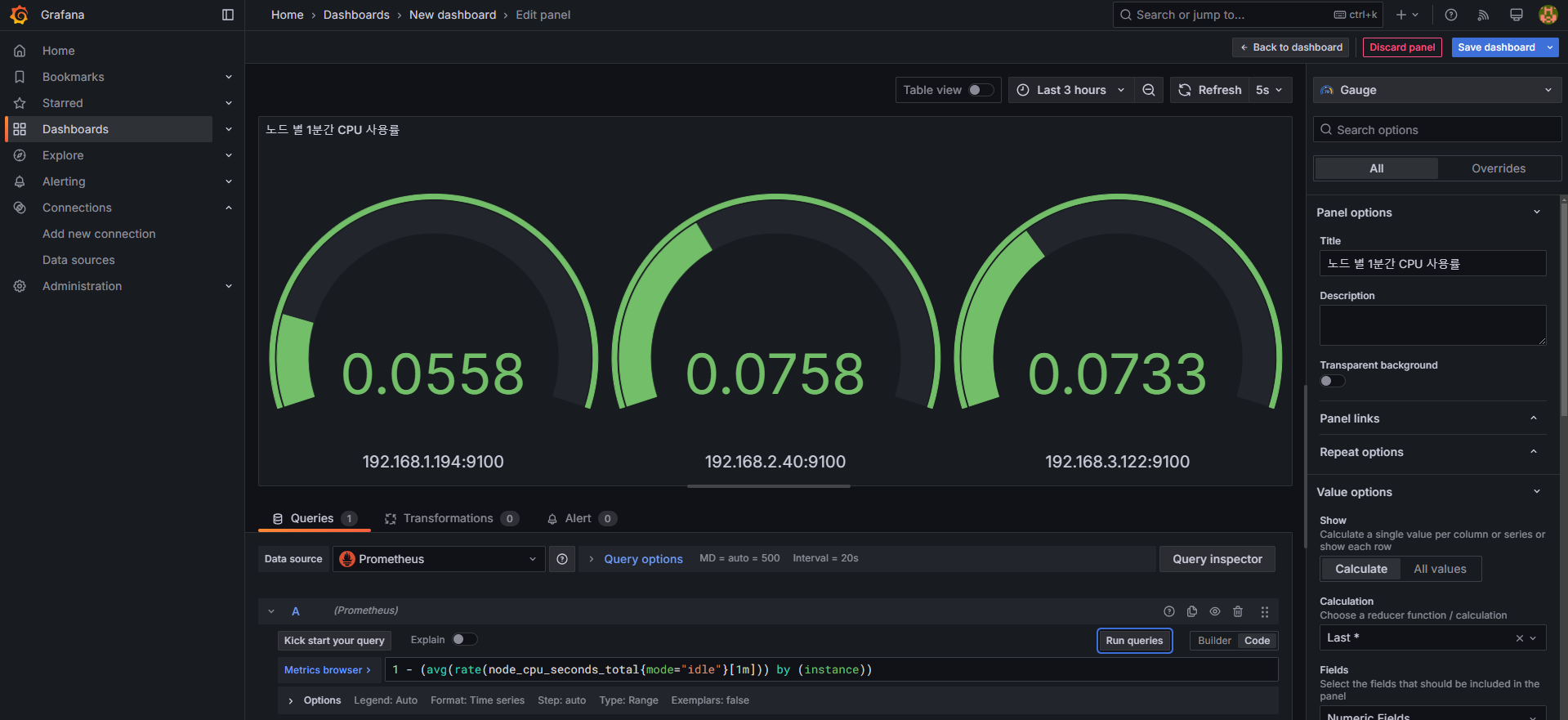
Task: Switch to the Queries tab
Action: [315, 519]
